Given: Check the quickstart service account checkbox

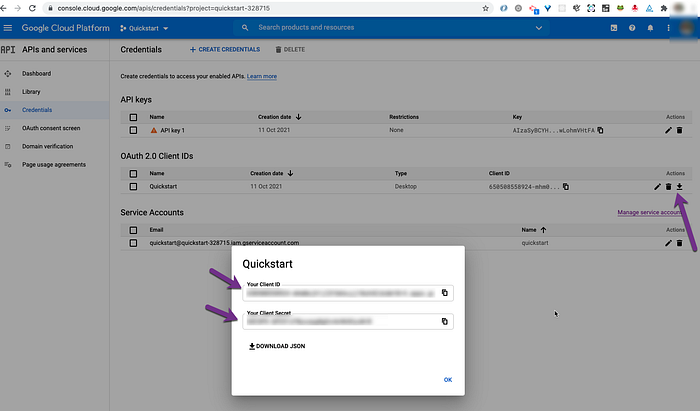Looking at the screenshot, I should coord(133,243).
